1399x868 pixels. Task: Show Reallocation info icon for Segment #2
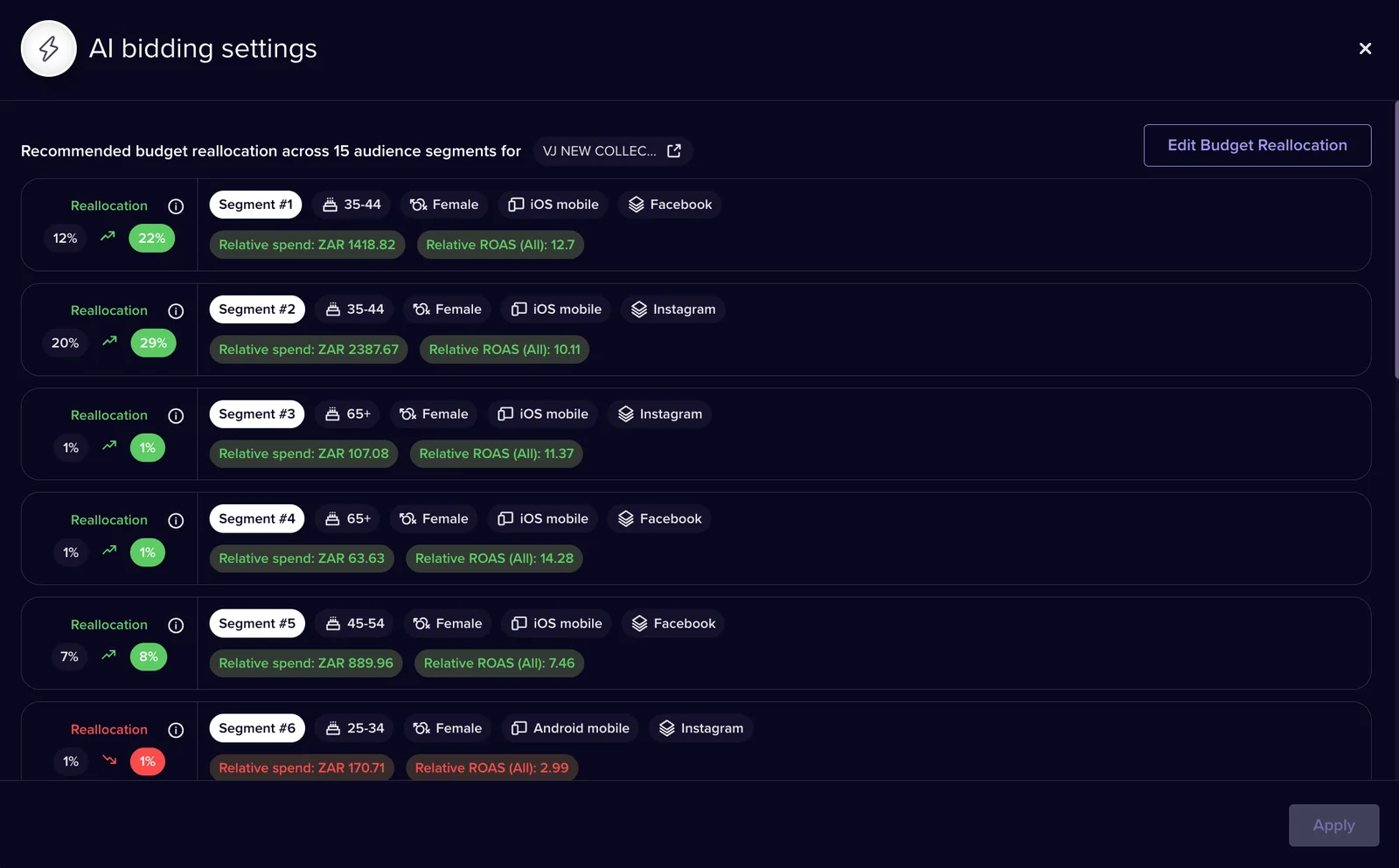pyautogui.click(x=176, y=311)
